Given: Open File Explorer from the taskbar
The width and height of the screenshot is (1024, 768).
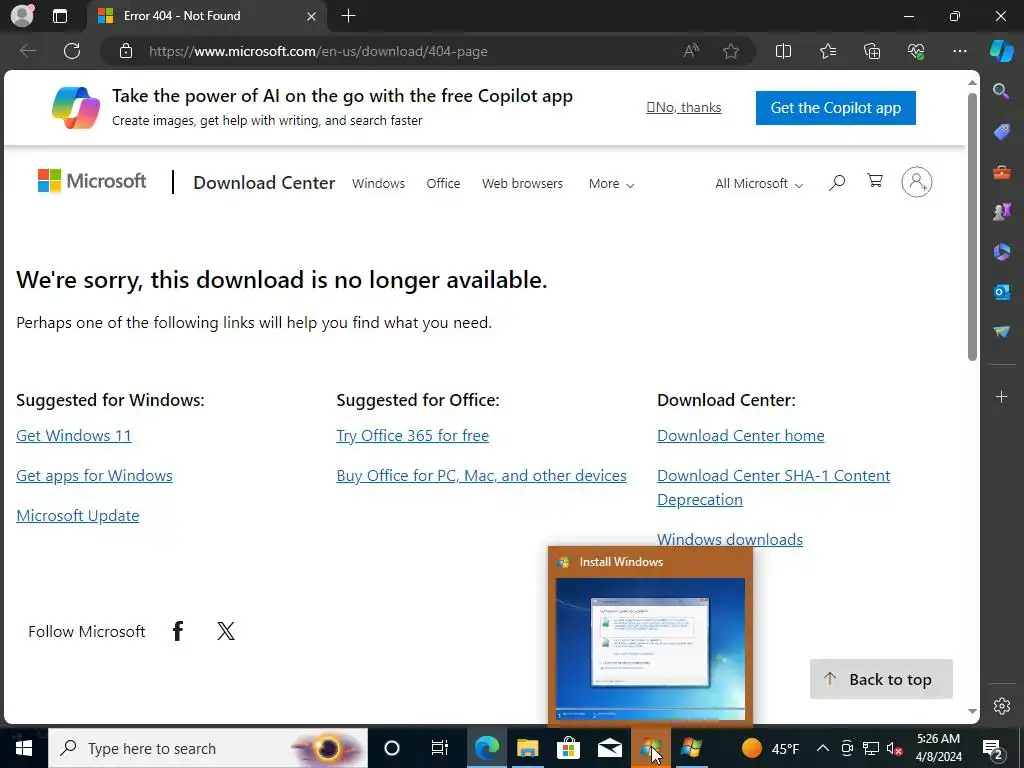Looking at the screenshot, I should 528,748.
